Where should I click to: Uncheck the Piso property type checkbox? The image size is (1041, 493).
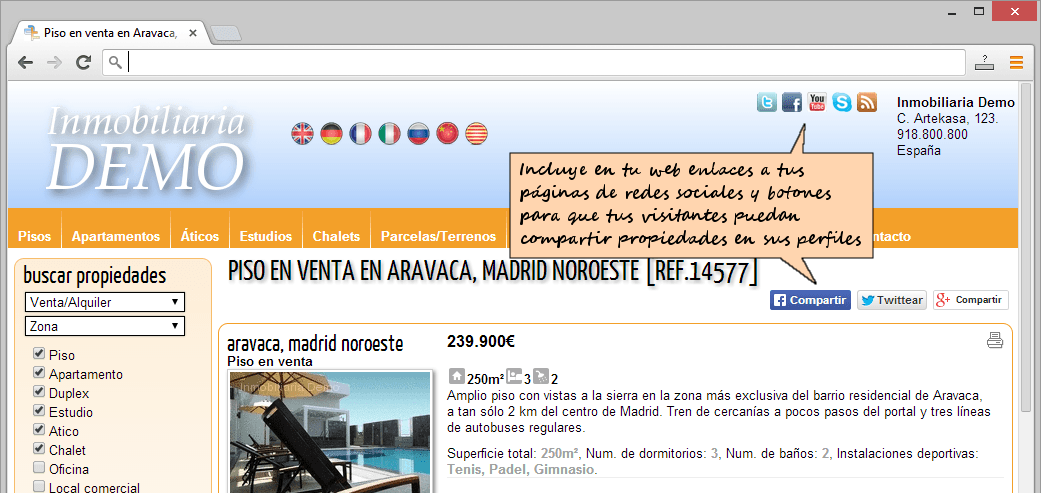coord(39,354)
